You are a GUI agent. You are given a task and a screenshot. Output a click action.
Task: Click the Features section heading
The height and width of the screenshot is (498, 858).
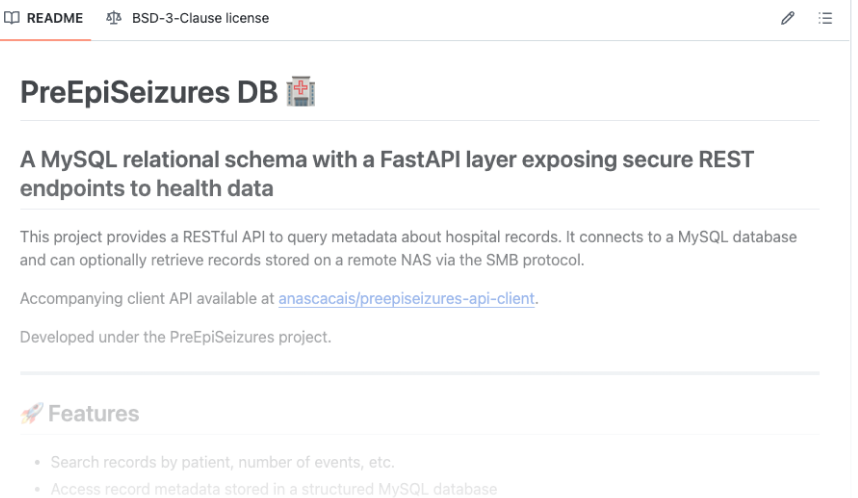tap(94, 414)
